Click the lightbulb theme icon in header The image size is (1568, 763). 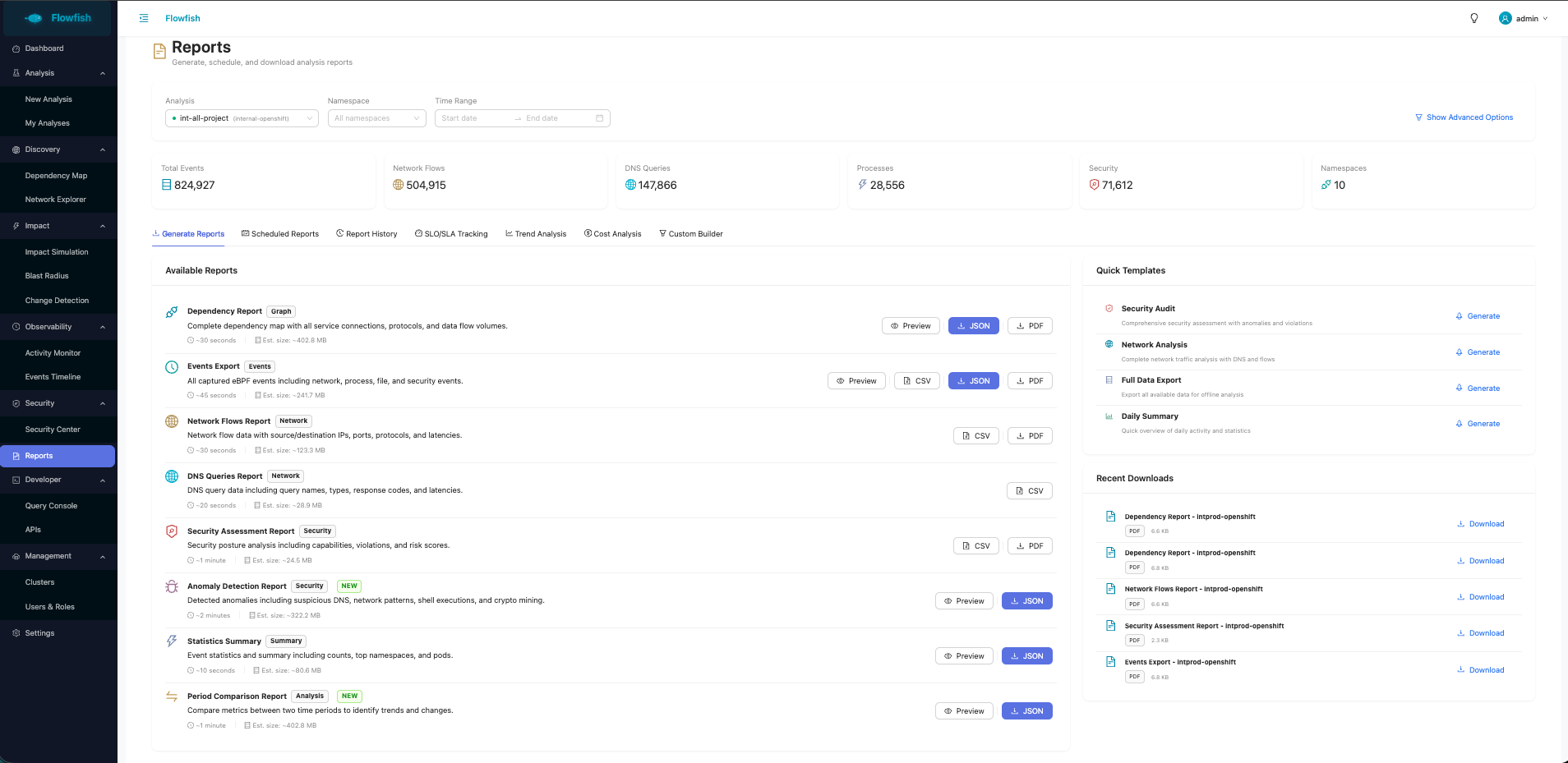point(1474,18)
